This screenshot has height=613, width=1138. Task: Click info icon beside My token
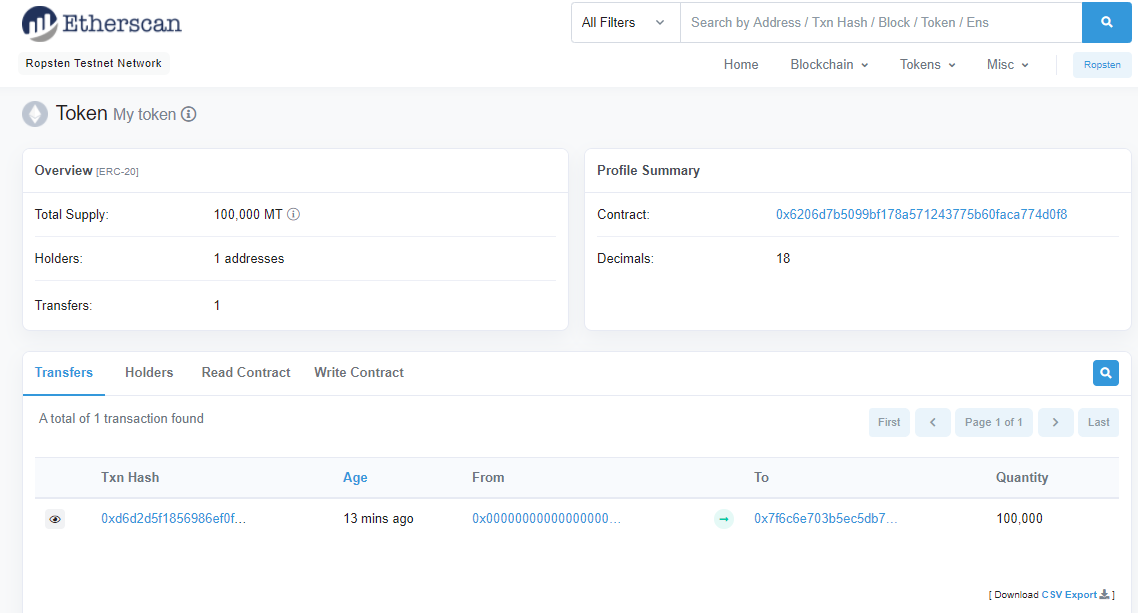[x=189, y=114]
